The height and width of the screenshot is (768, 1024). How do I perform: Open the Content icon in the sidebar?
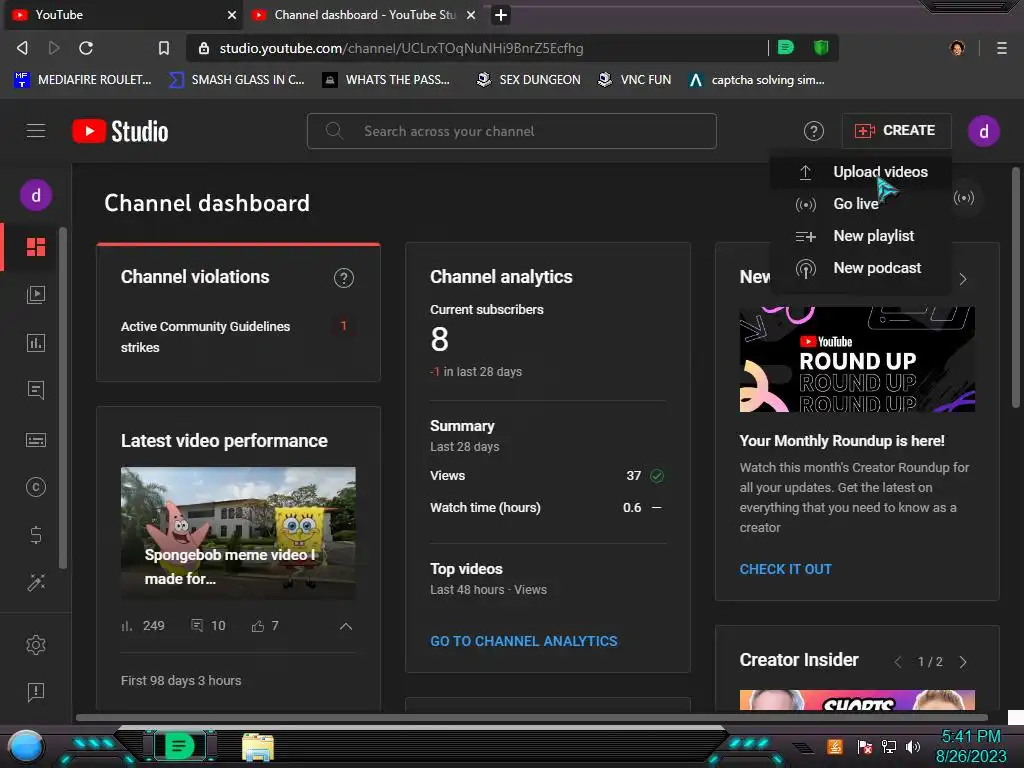pyautogui.click(x=36, y=295)
